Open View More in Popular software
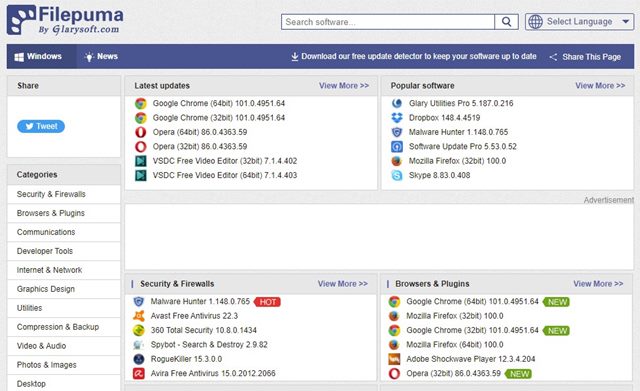This screenshot has height=391, width=640. 600,86
